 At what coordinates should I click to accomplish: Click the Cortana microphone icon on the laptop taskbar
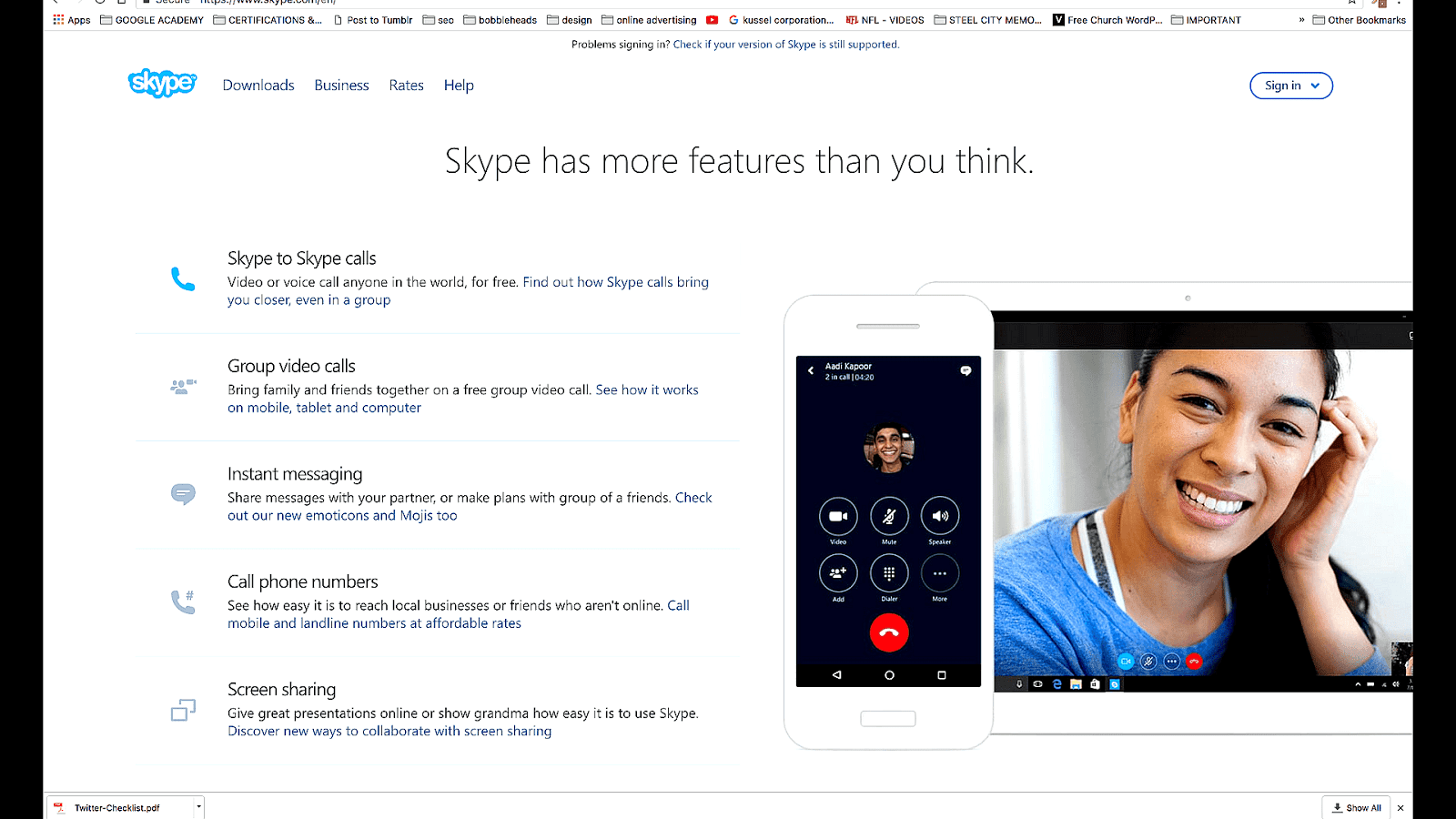(x=1019, y=684)
